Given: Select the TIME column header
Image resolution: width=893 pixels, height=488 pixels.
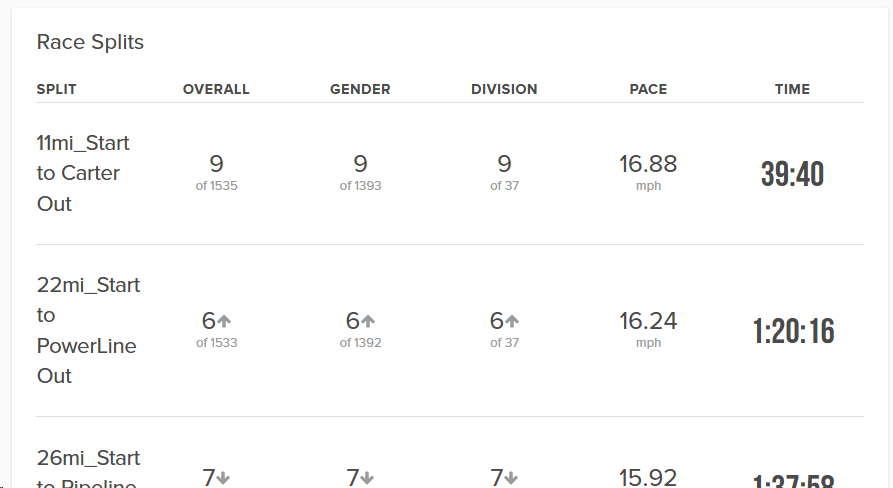Looking at the screenshot, I should 792,89.
